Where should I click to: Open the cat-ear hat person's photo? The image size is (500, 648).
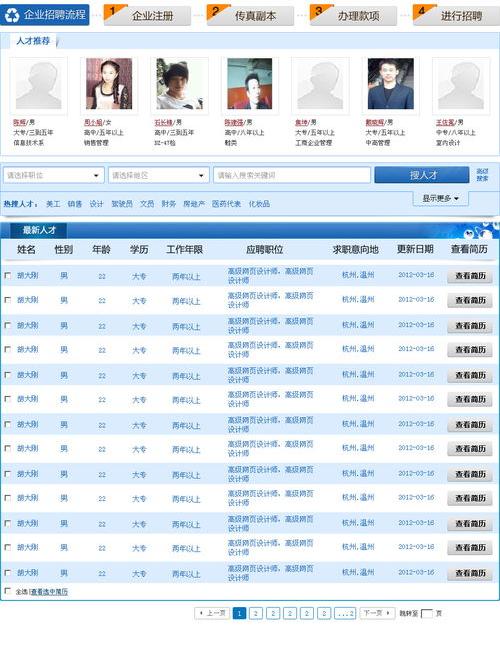pos(179,84)
